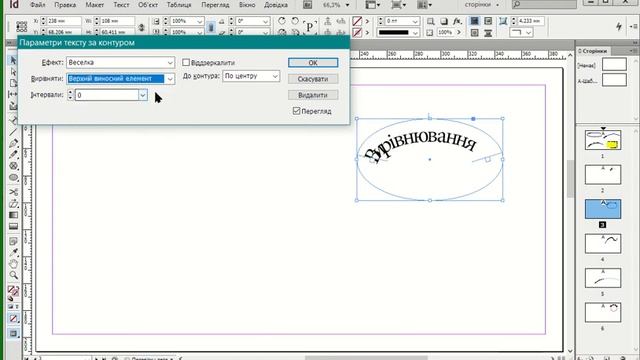Click the stroke color swatch in control bar
640x360 pixels.
[x=357, y=32]
